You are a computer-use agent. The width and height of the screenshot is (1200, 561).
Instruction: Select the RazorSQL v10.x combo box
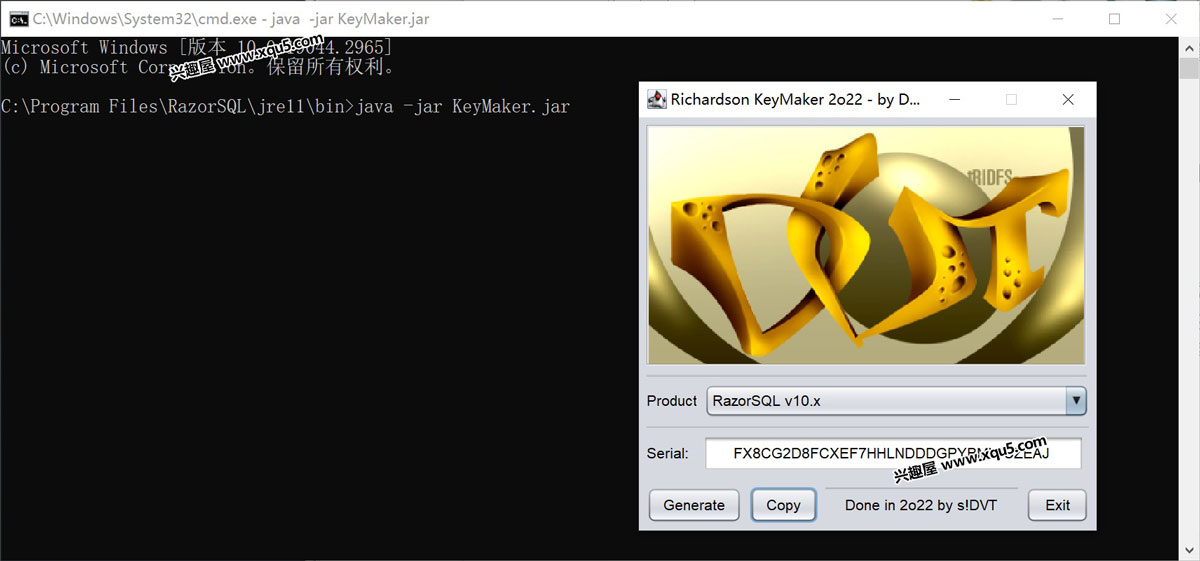tap(896, 401)
